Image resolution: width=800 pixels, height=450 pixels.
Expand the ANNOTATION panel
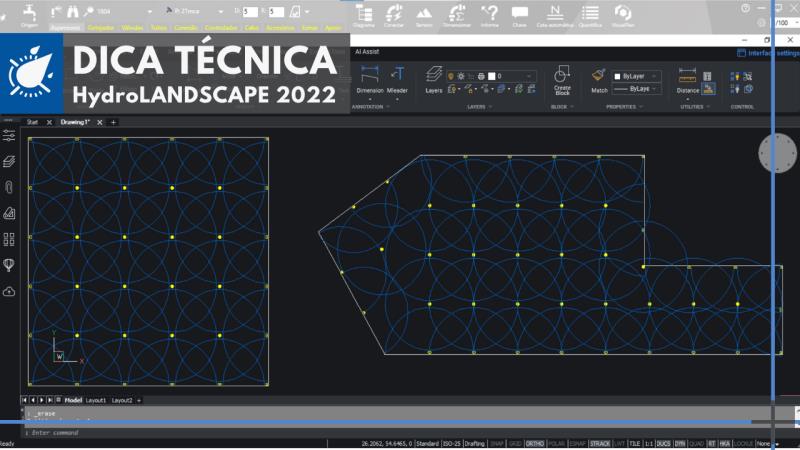(x=370, y=107)
